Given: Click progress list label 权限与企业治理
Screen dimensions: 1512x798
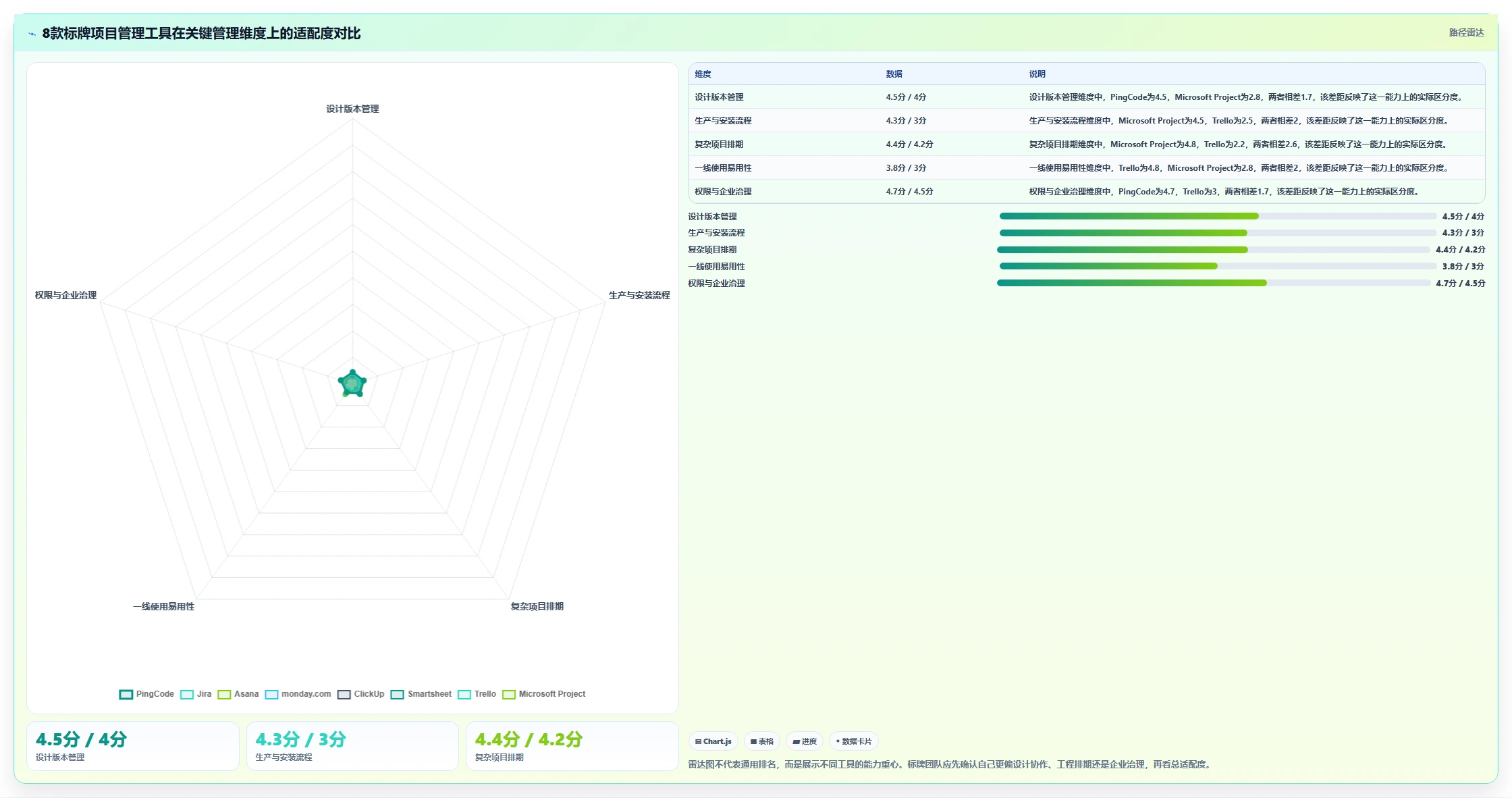Looking at the screenshot, I should tap(716, 284).
